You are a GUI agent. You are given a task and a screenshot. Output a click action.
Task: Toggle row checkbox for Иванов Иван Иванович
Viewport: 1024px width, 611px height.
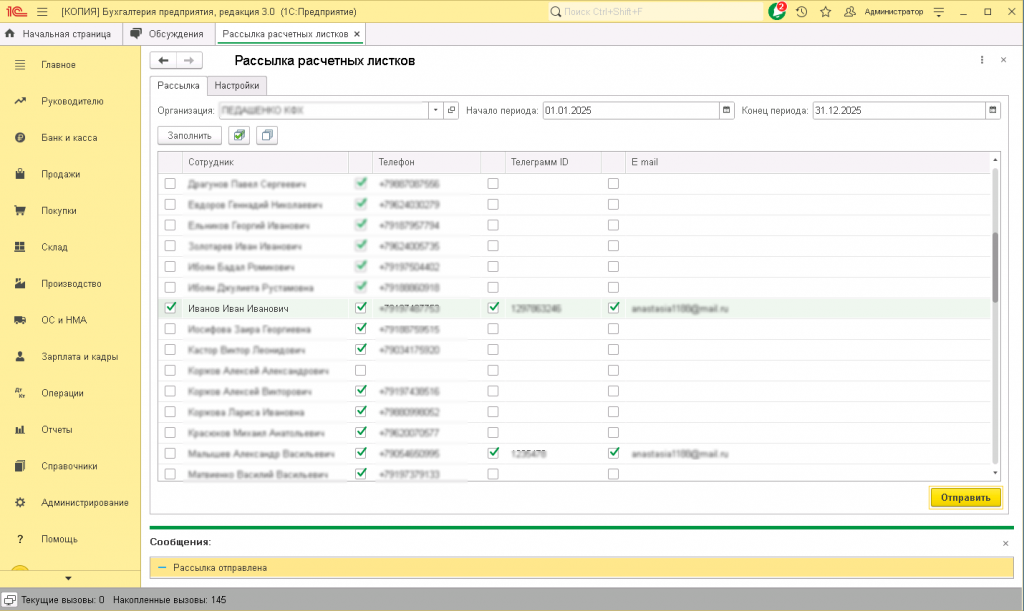170,308
